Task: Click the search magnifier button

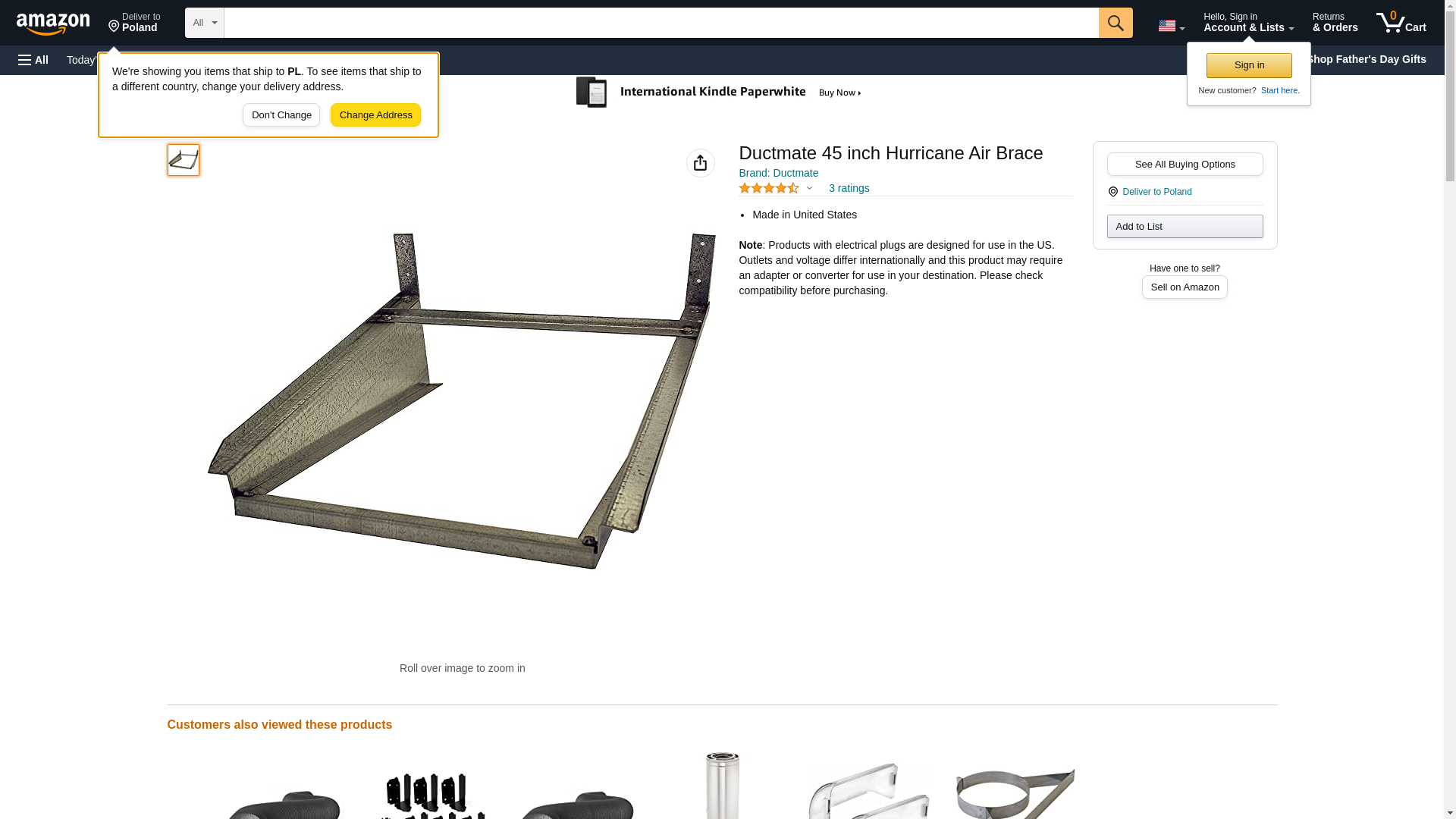Action: click(x=1115, y=23)
